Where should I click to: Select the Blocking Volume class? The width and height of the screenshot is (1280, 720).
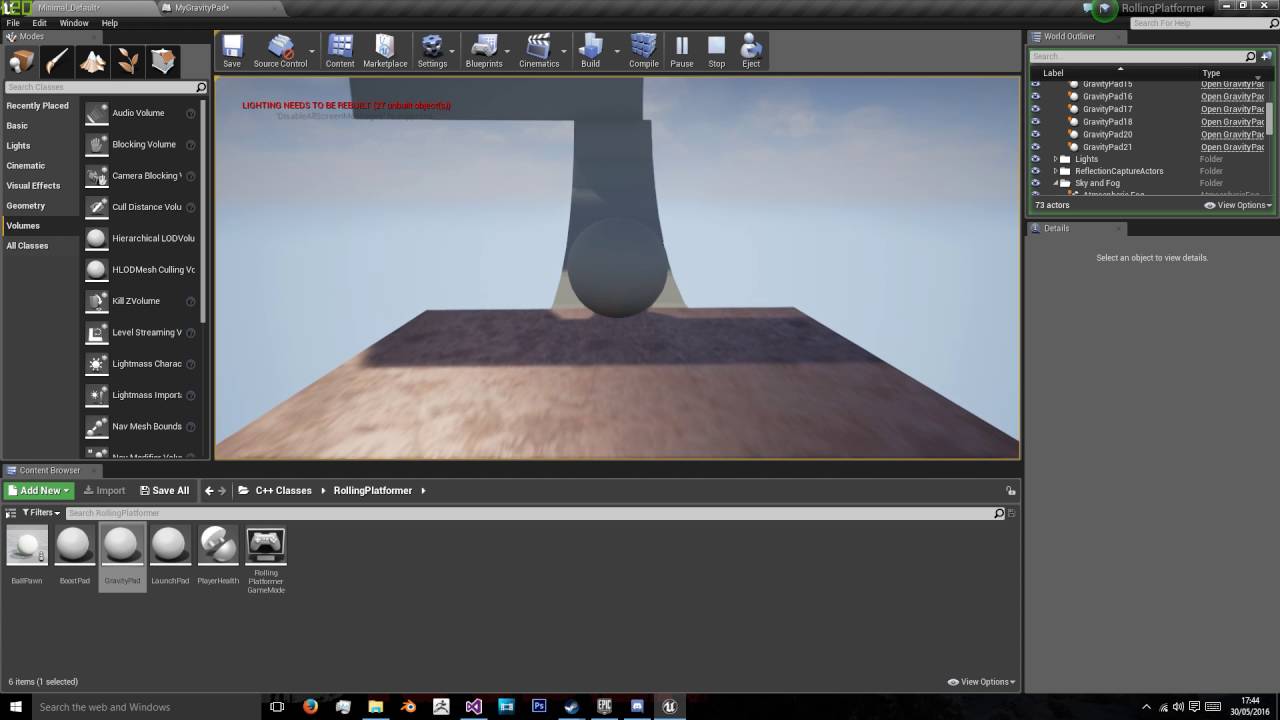[x=142, y=144]
